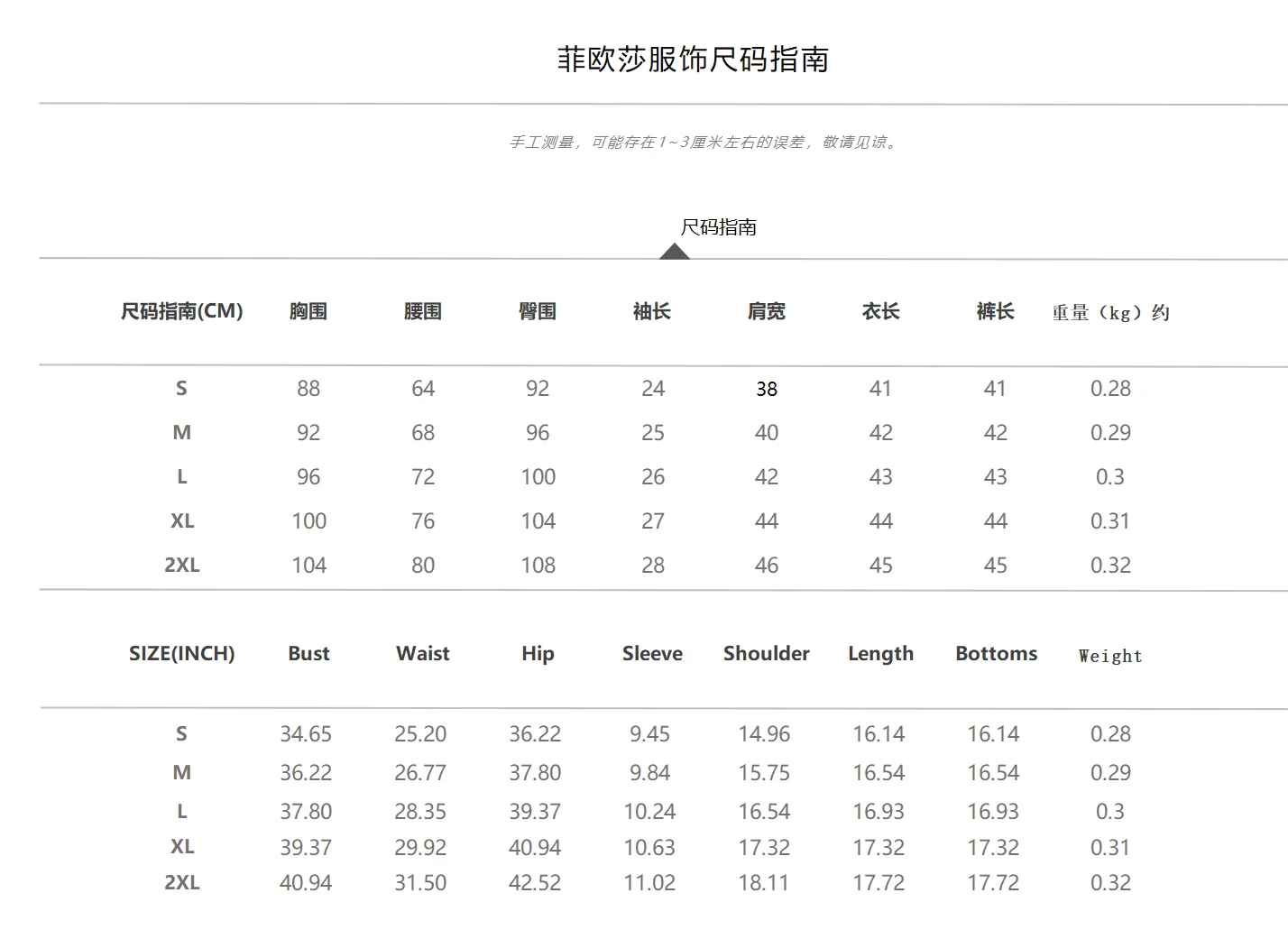Click the Sleeve value 9.45 for size S
1288x939 pixels.
click(649, 734)
